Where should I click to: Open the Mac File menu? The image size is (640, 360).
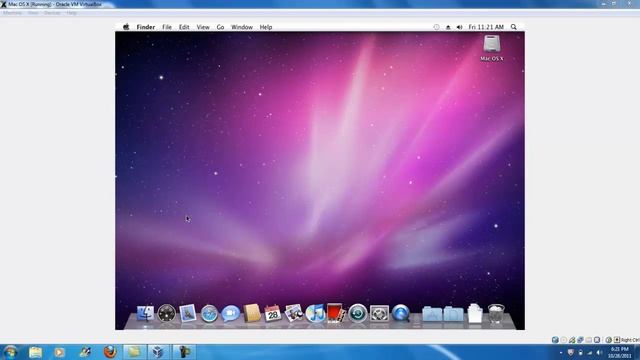pyautogui.click(x=167, y=27)
